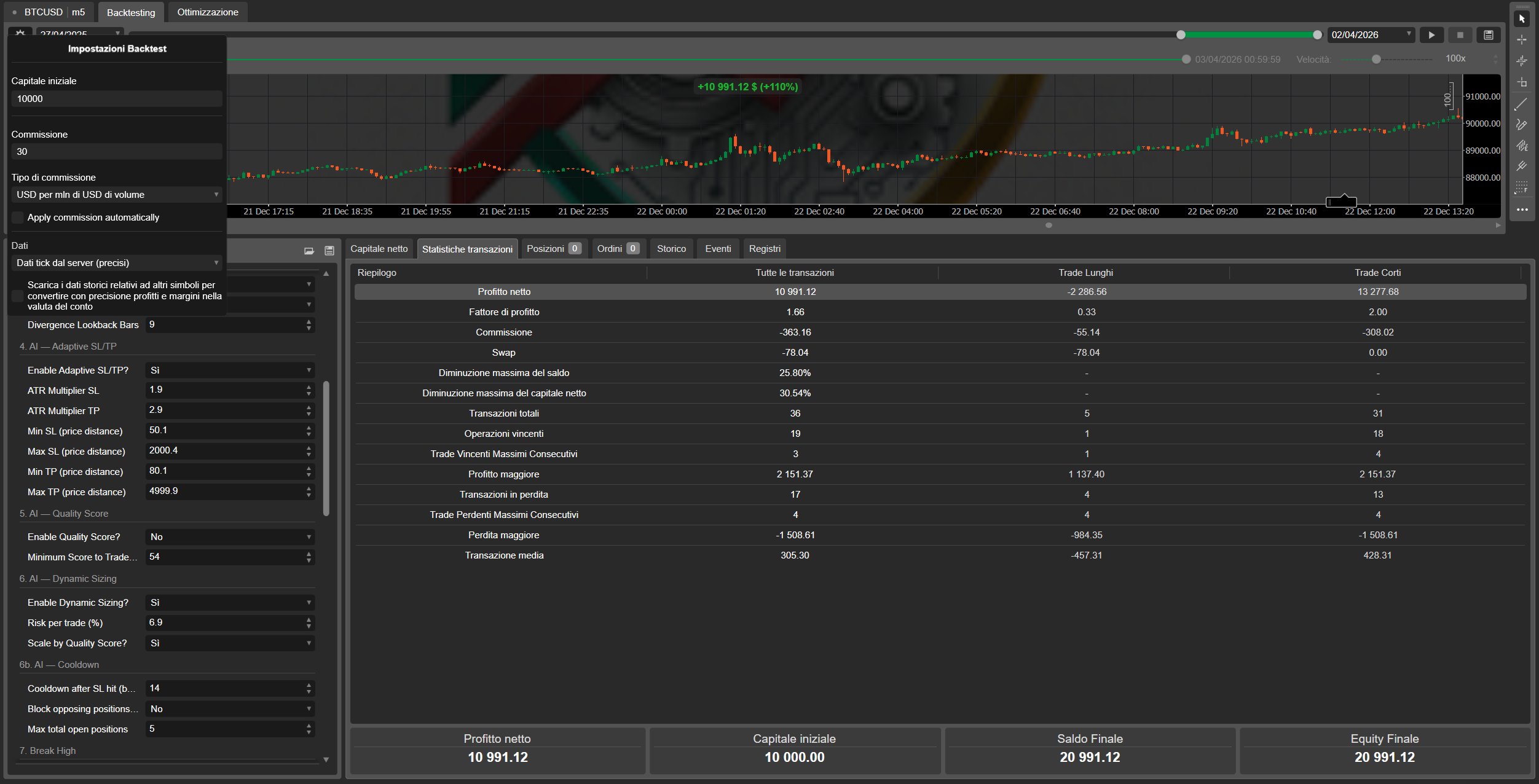Expand the Dati tick dal server dropdown
Image resolution: width=1539 pixels, height=784 pixels.
(117, 263)
